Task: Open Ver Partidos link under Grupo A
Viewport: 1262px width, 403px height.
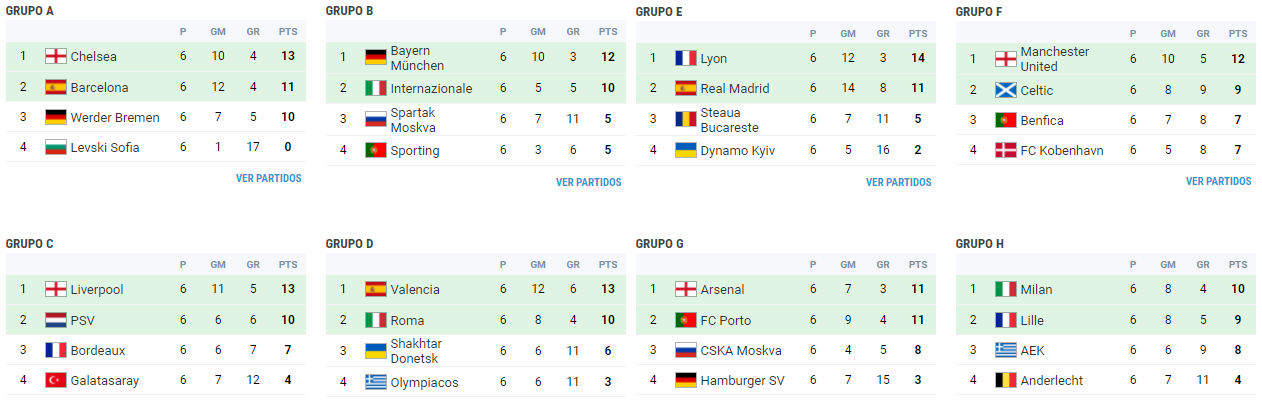Action: click(268, 178)
